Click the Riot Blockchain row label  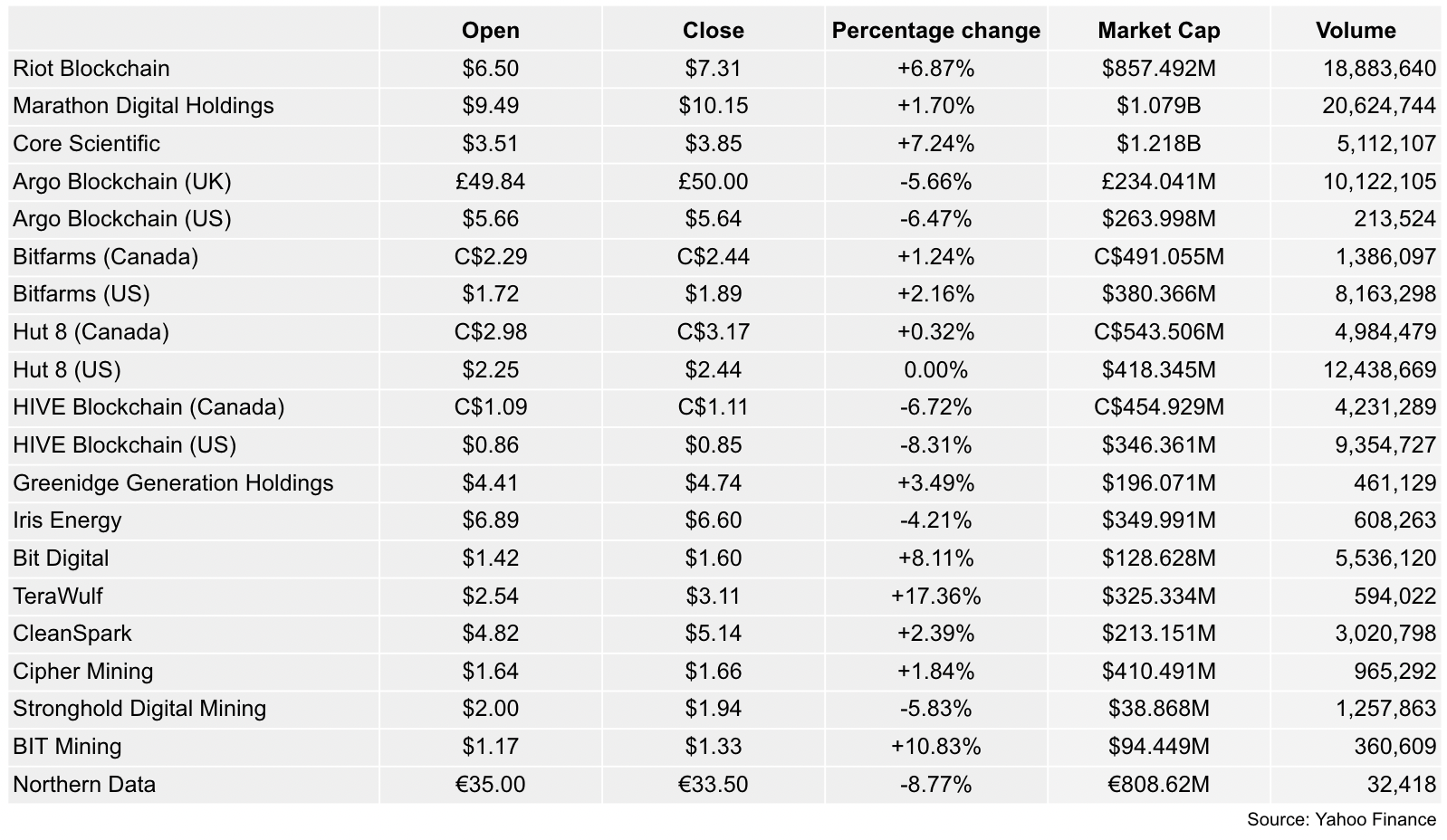(91, 69)
